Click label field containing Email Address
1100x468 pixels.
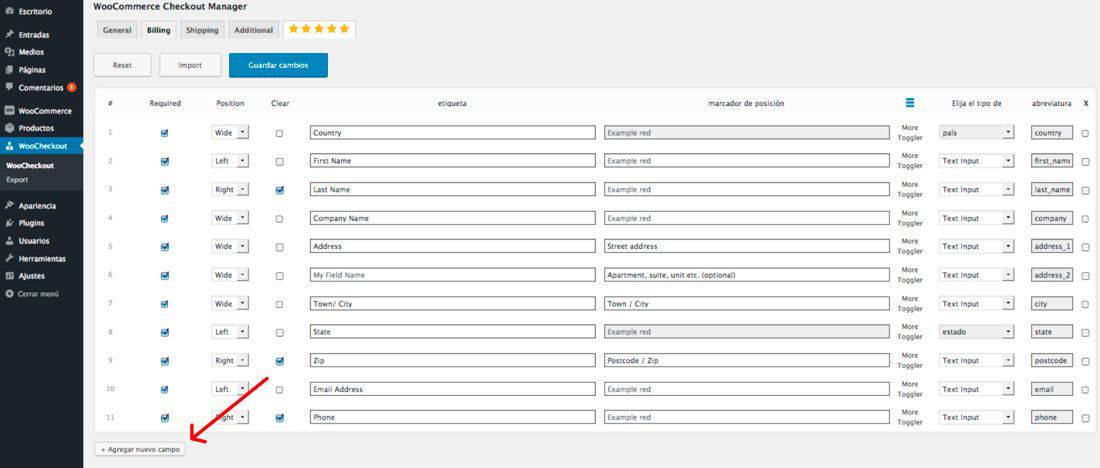(x=452, y=389)
